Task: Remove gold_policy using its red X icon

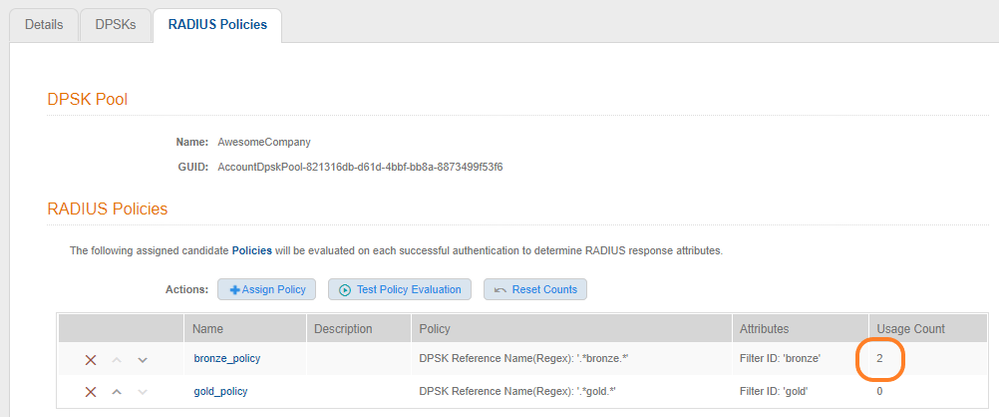Action: [91, 391]
